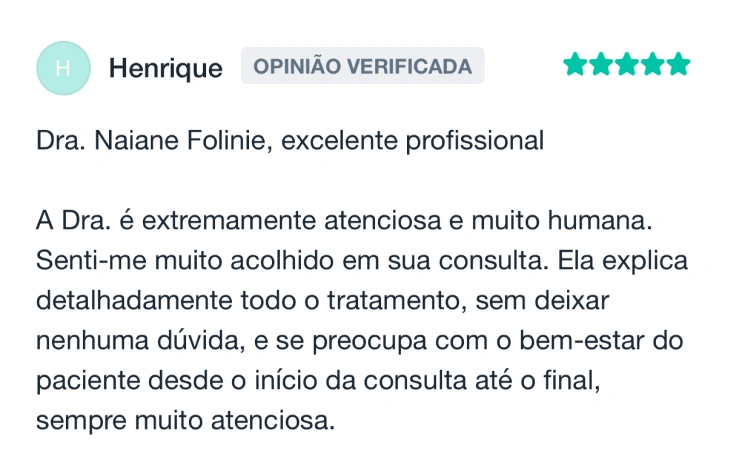
Task: Click the fifth (last) rating star
Action: [x=679, y=66]
